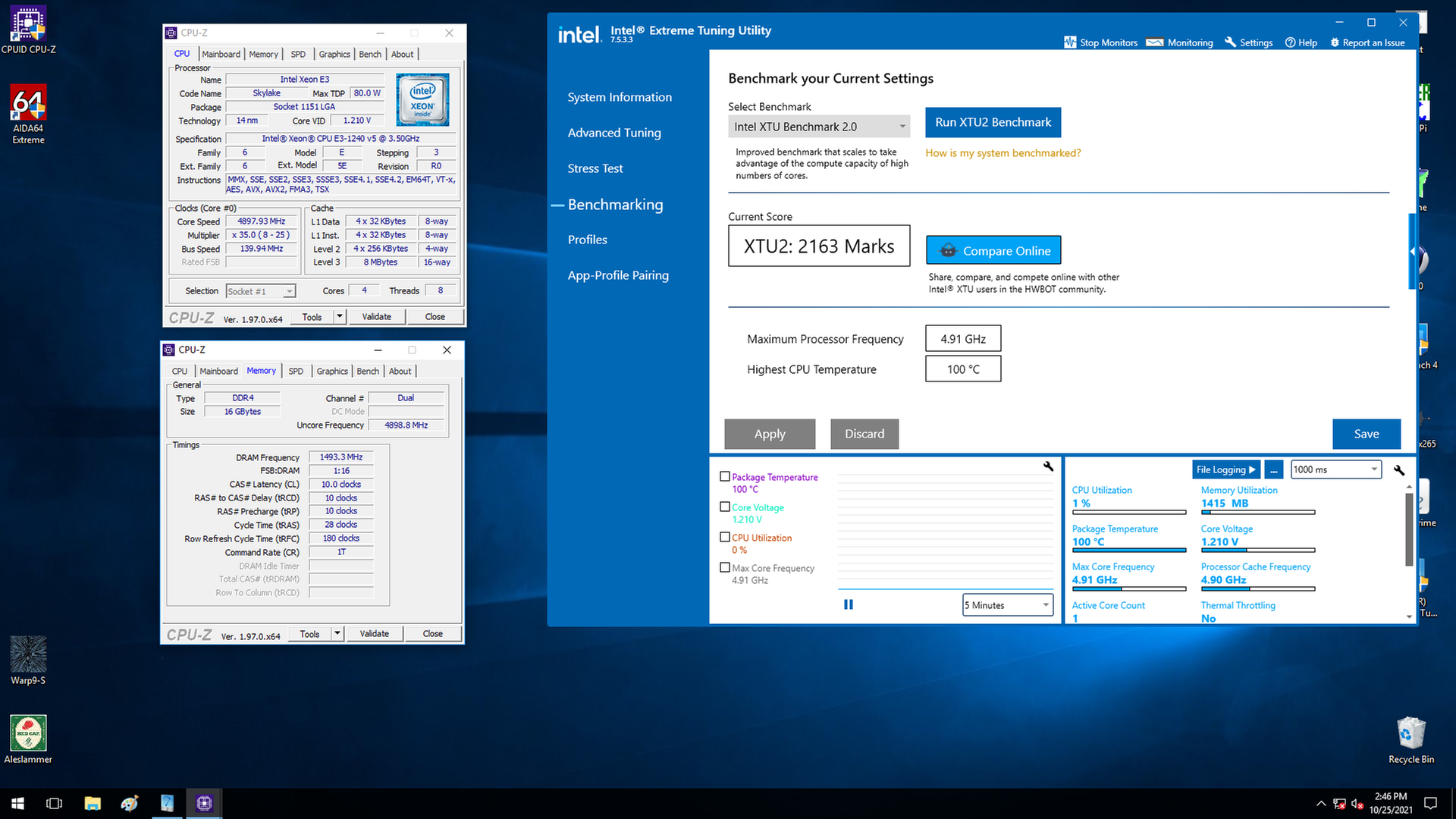
Task: Expand Tools dropdown arrow in CPU window
Action: point(340,317)
